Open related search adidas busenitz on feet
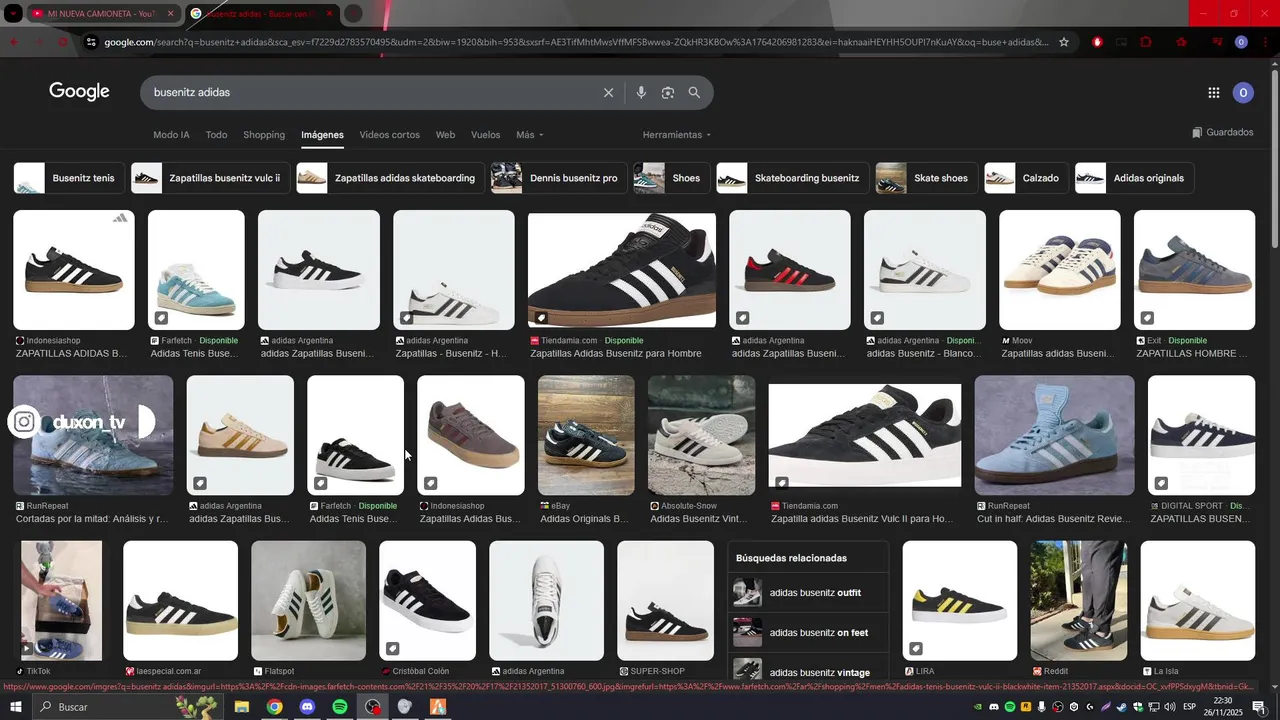 pos(808,633)
